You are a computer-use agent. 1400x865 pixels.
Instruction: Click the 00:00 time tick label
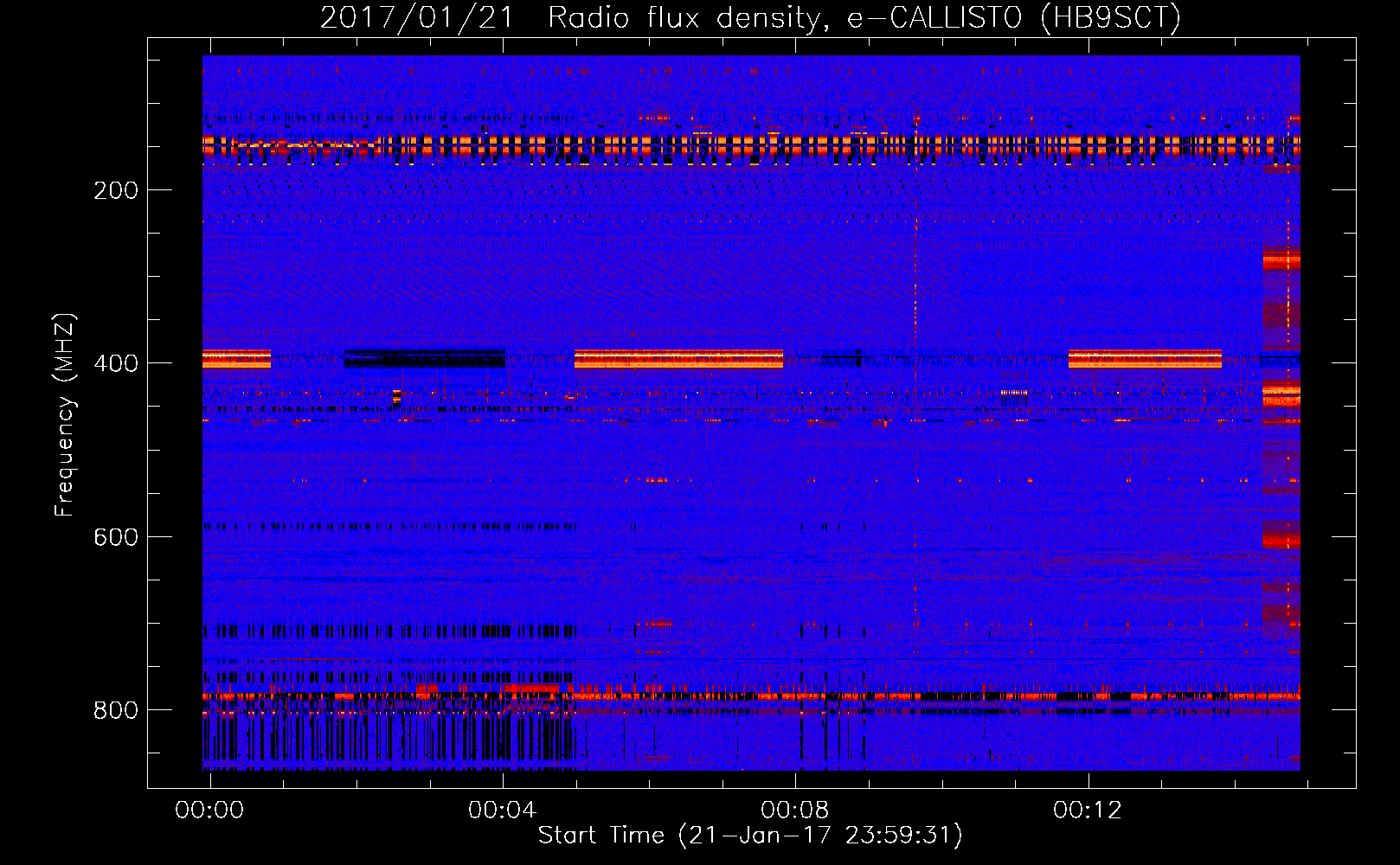click(209, 810)
